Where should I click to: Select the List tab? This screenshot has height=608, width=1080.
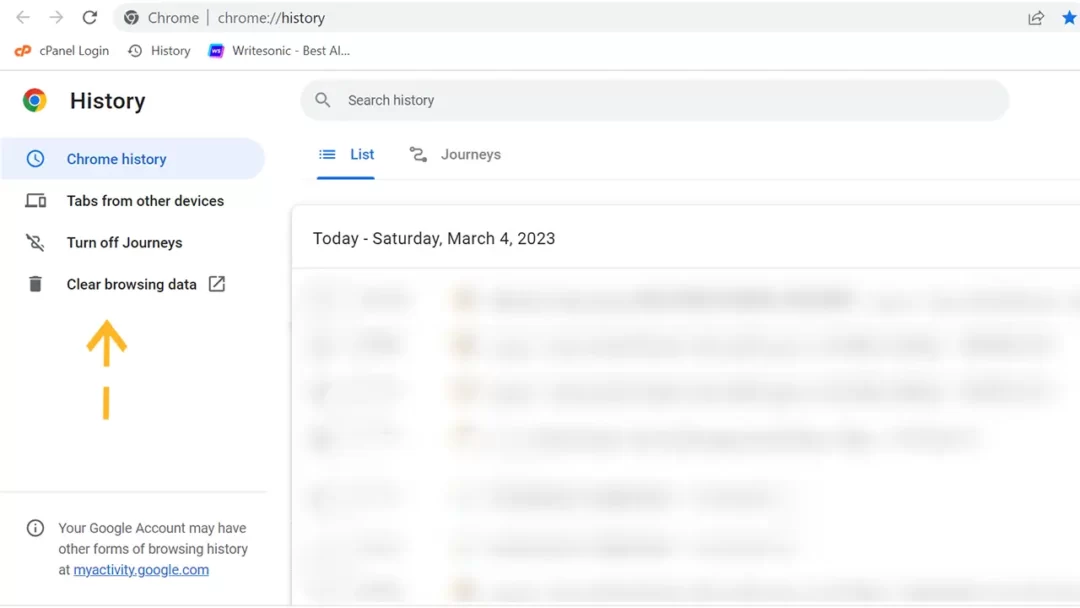tap(346, 155)
